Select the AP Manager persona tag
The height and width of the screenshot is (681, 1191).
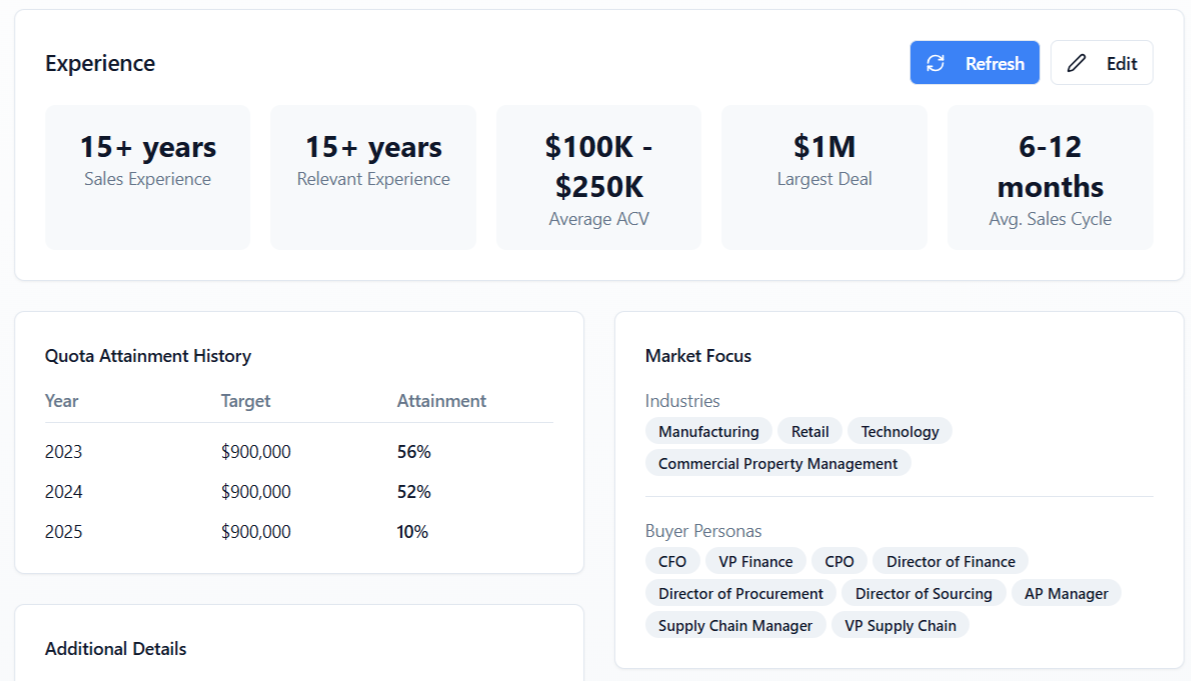(1066, 593)
